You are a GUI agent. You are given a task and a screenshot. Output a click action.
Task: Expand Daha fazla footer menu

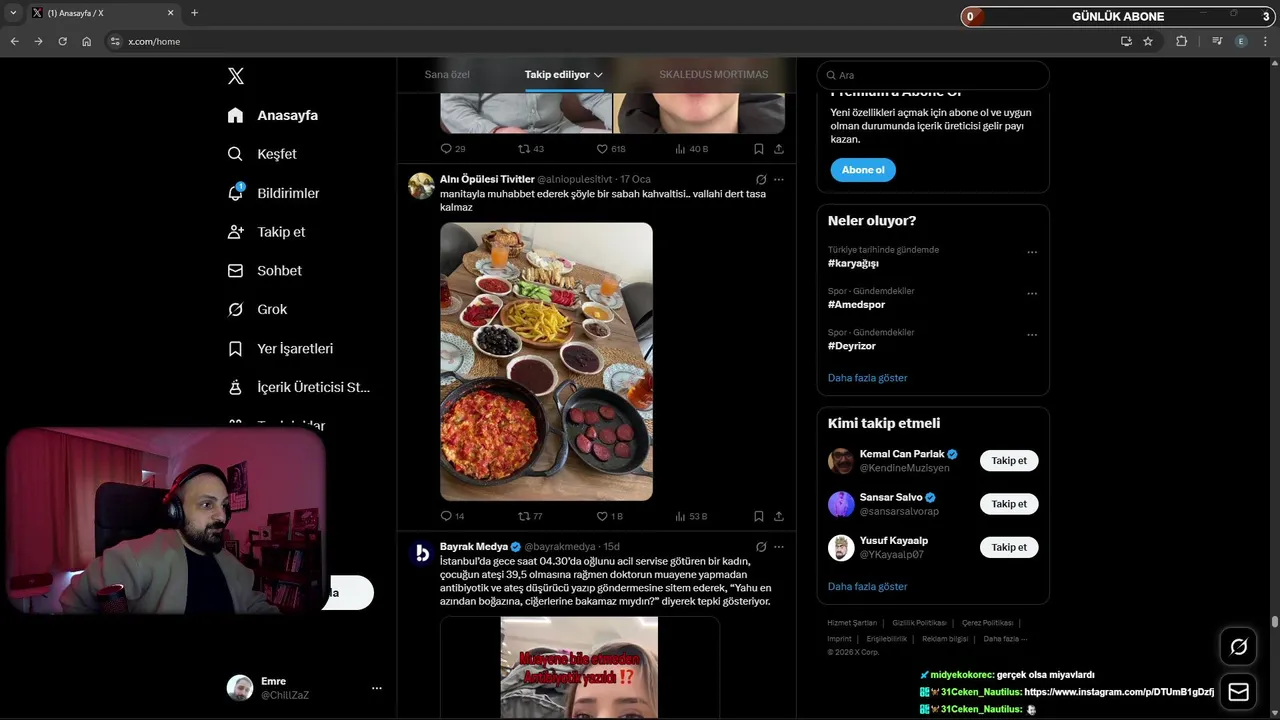1005,639
